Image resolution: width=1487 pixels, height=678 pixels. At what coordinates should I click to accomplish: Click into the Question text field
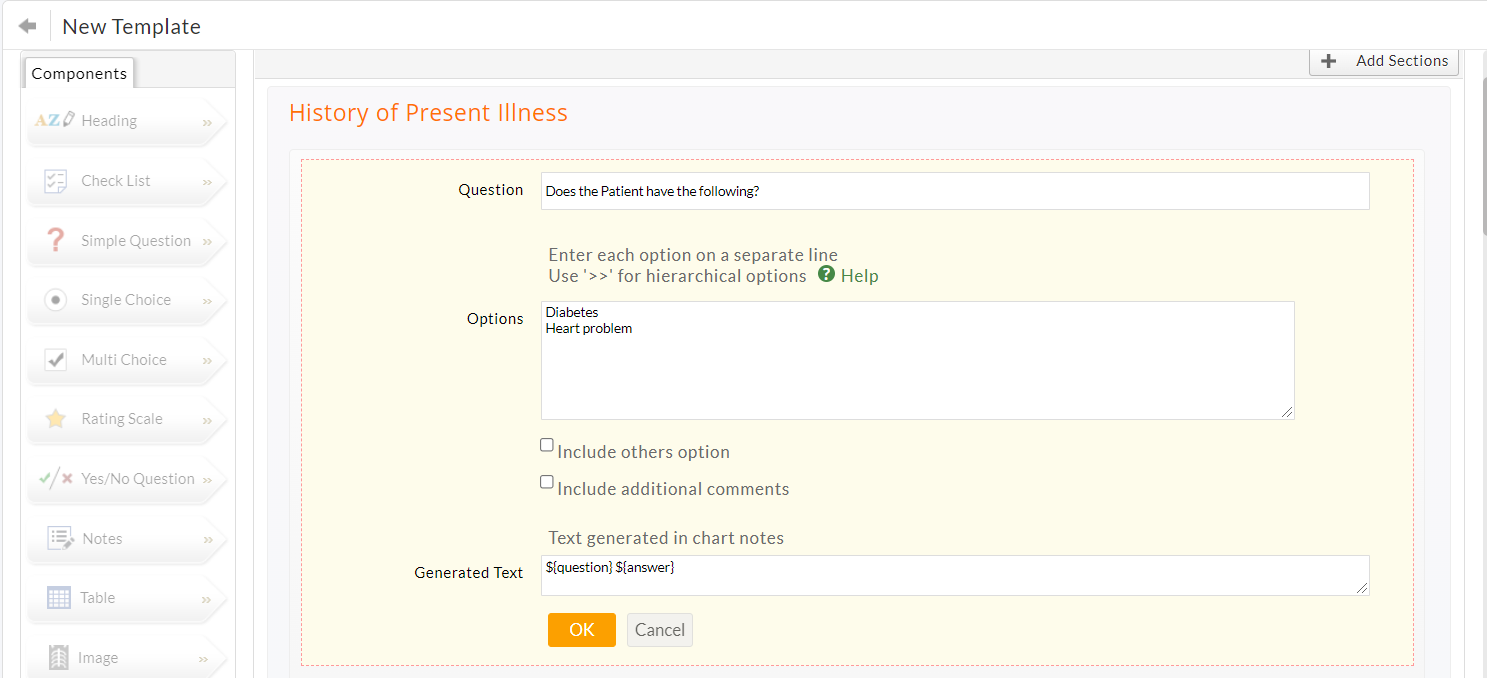954,191
